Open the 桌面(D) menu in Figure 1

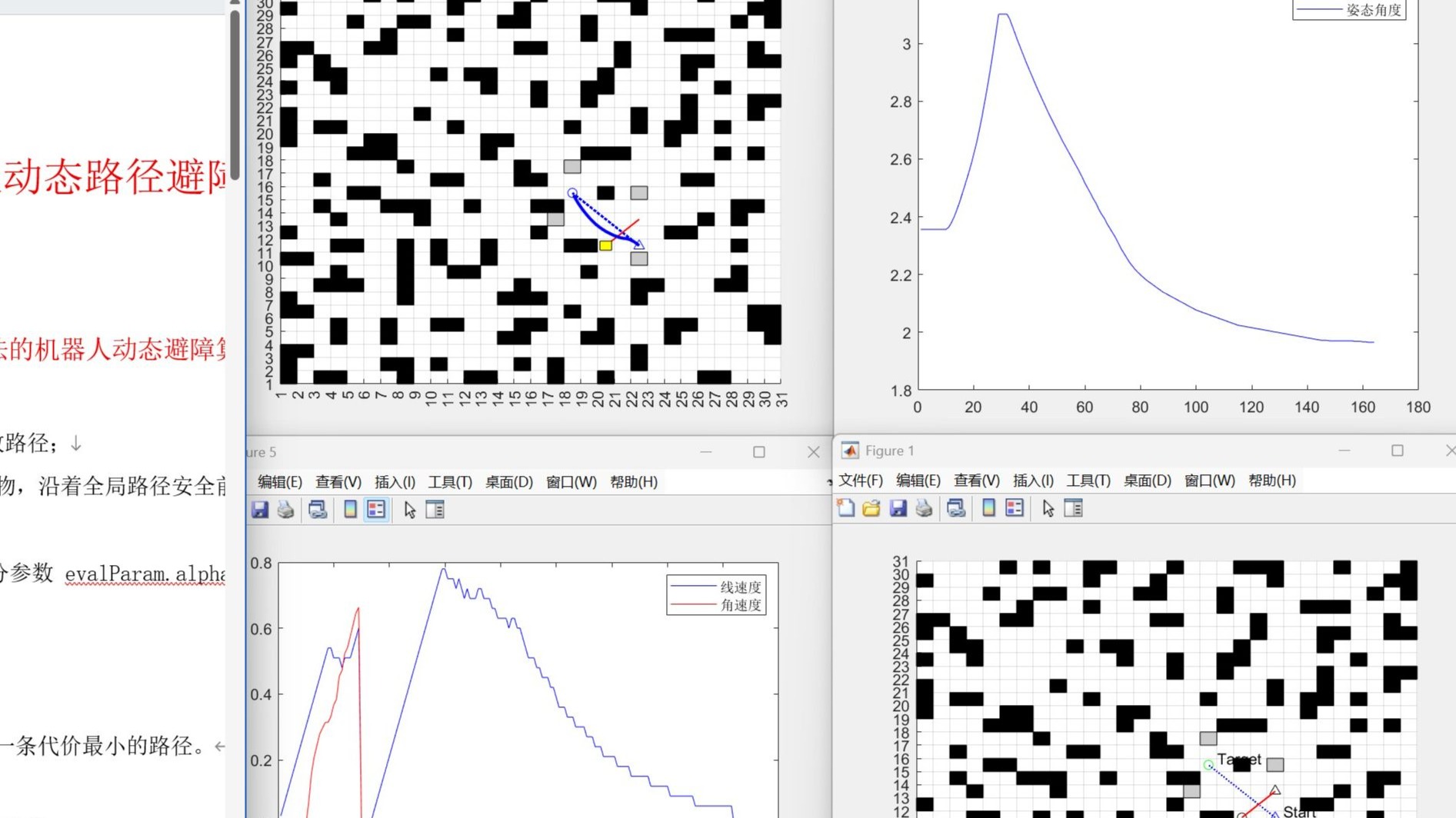(x=1148, y=480)
